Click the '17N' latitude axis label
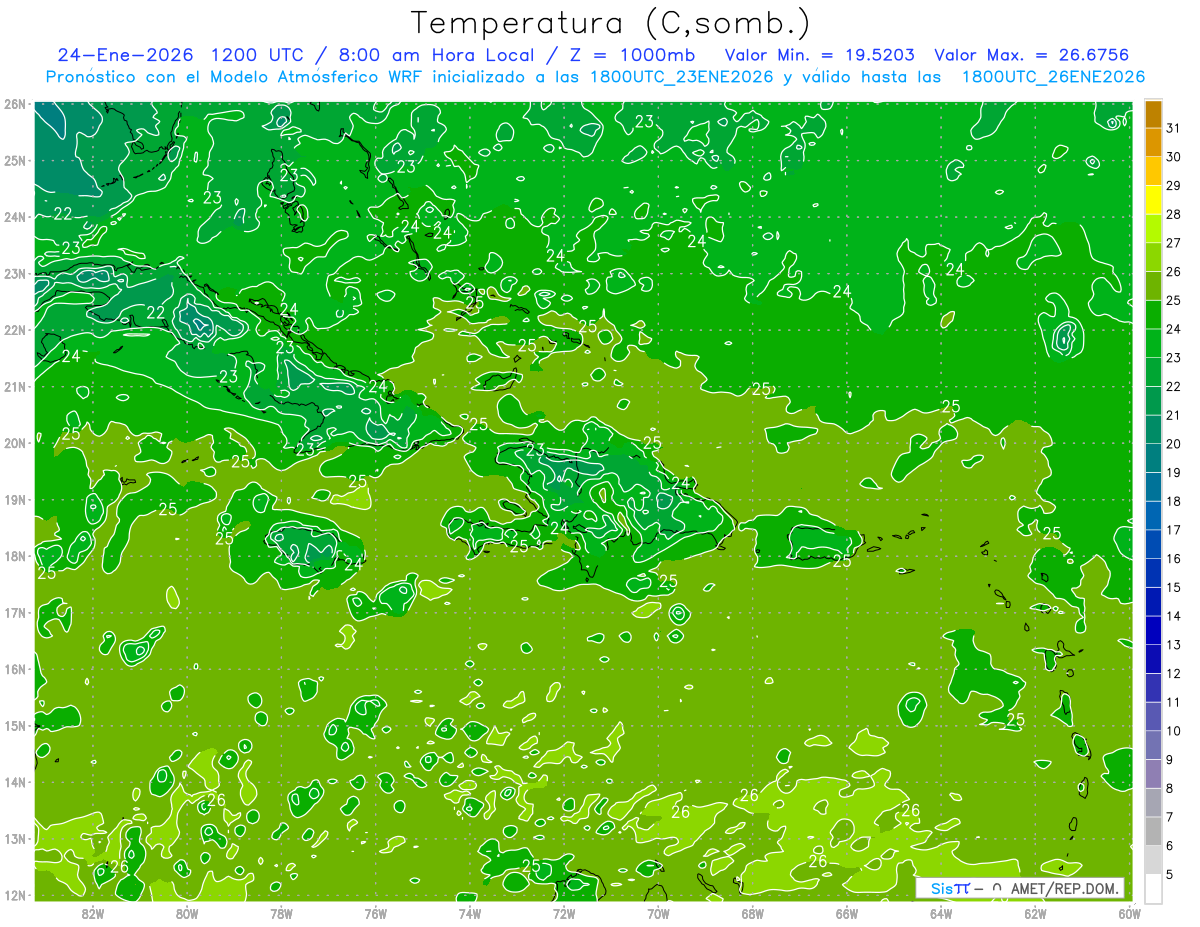The image size is (1200, 927). 15,613
